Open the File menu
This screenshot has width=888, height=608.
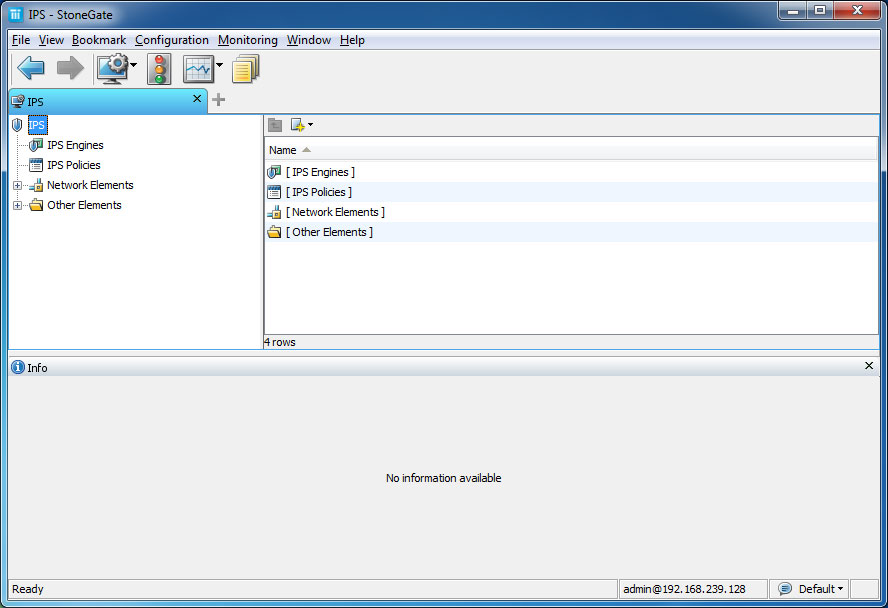click(21, 40)
